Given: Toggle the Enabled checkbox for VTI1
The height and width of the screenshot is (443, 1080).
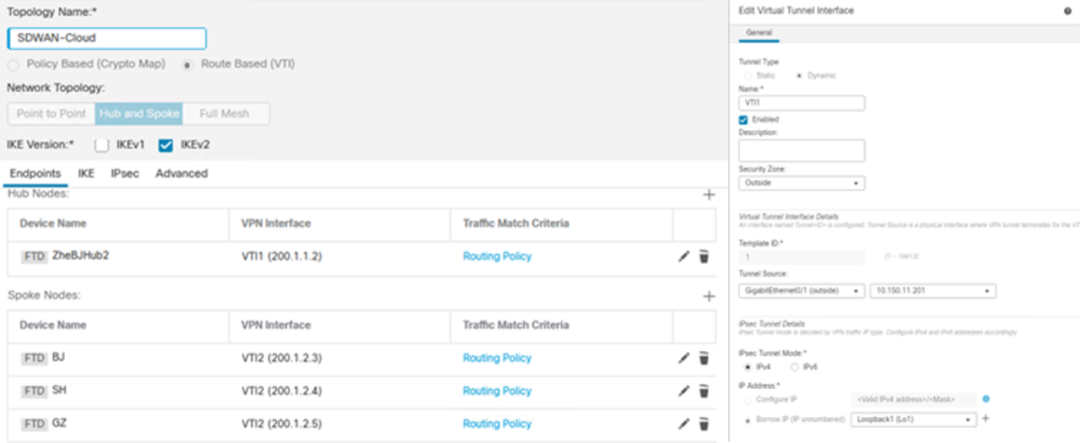Looking at the screenshot, I should [743, 119].
